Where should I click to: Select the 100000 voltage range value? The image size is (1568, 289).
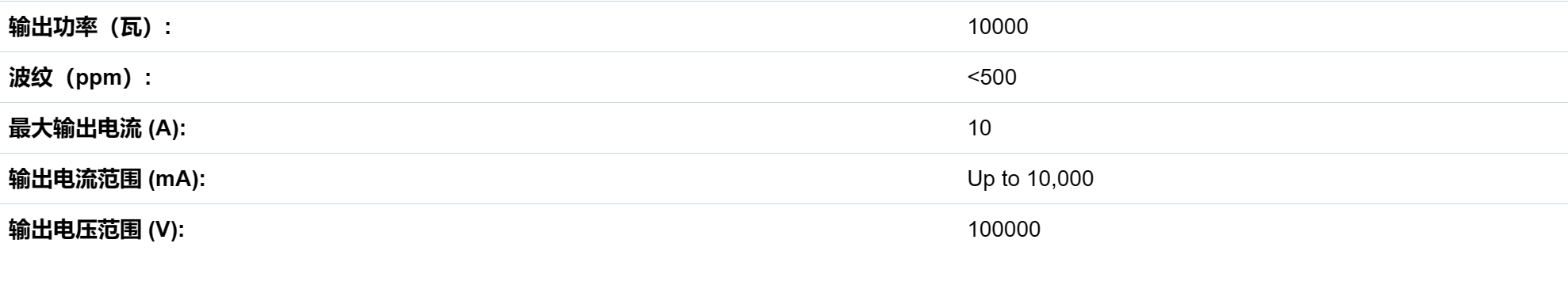(1004, 230)
